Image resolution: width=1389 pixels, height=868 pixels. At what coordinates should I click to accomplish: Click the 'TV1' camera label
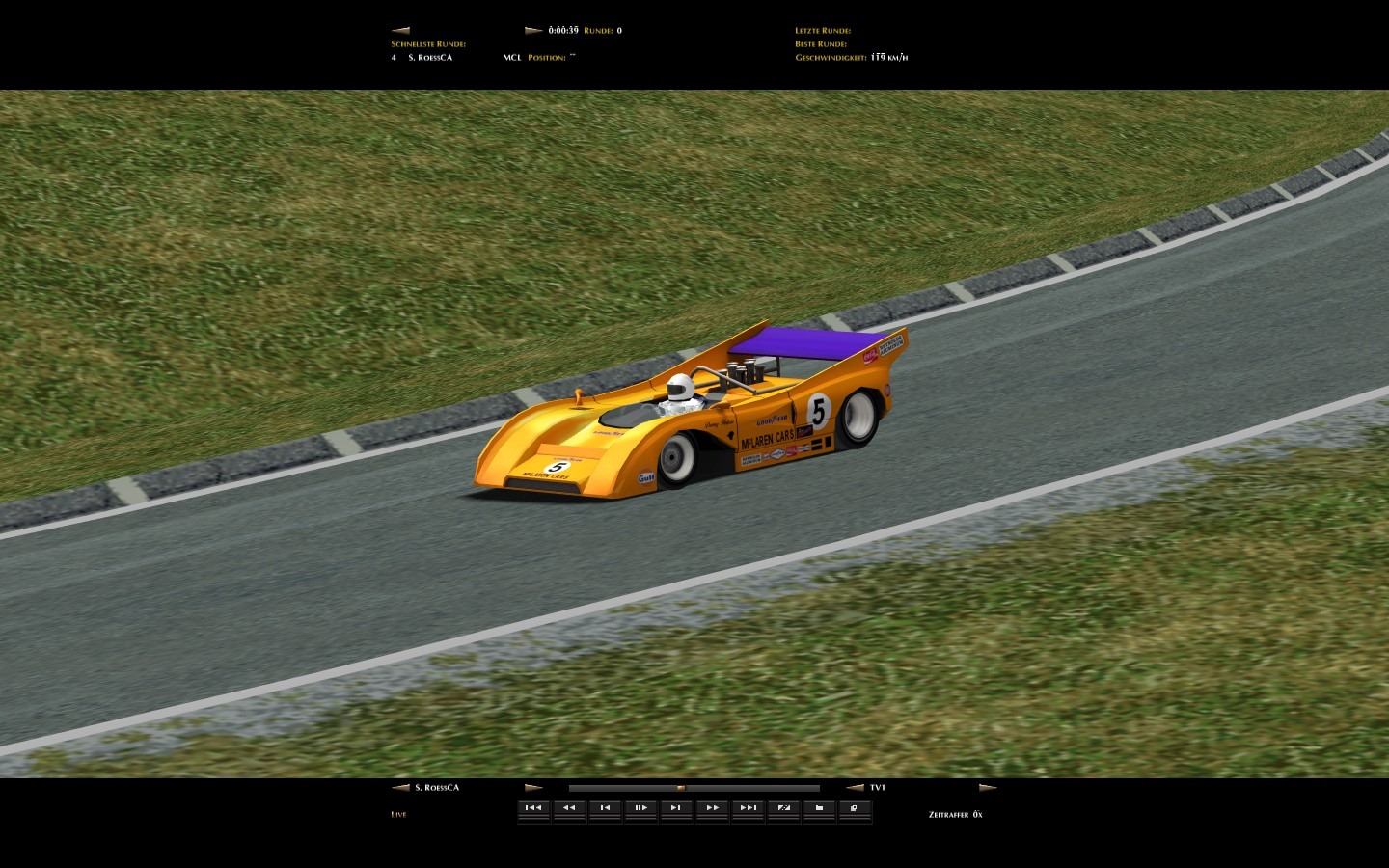(x=878, y=788)
